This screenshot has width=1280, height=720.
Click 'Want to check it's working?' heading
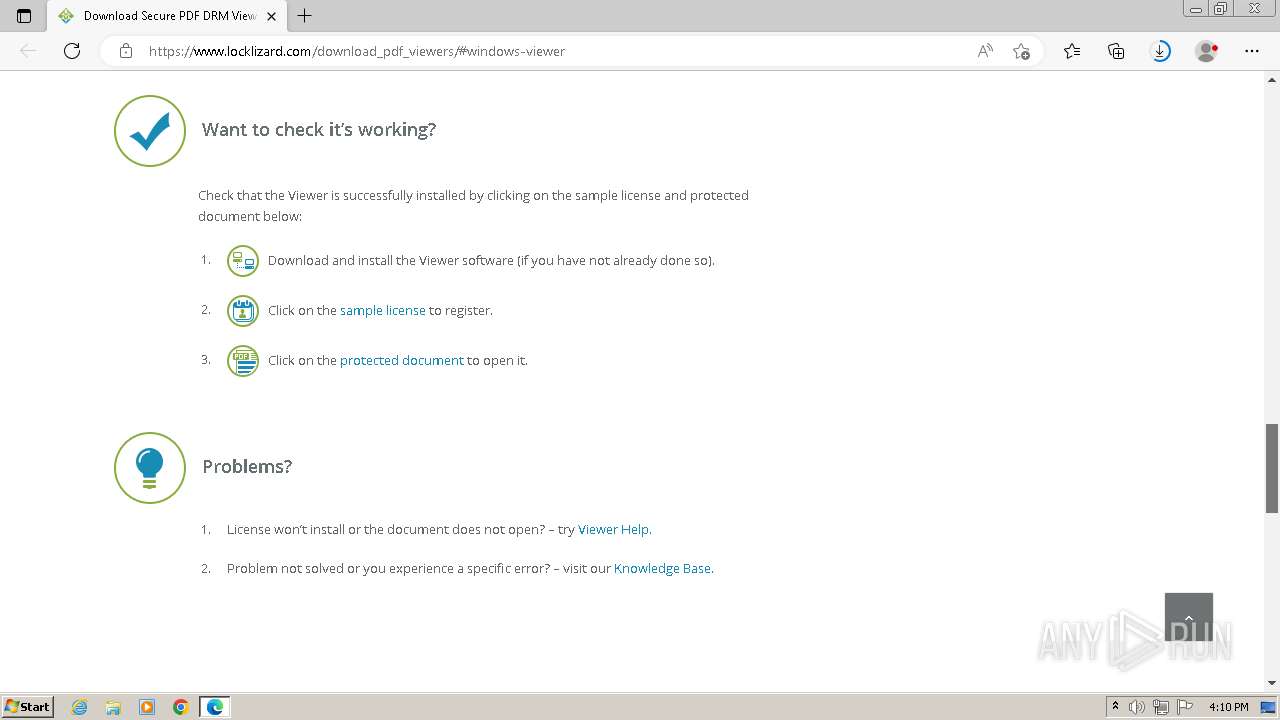(319, 130)
